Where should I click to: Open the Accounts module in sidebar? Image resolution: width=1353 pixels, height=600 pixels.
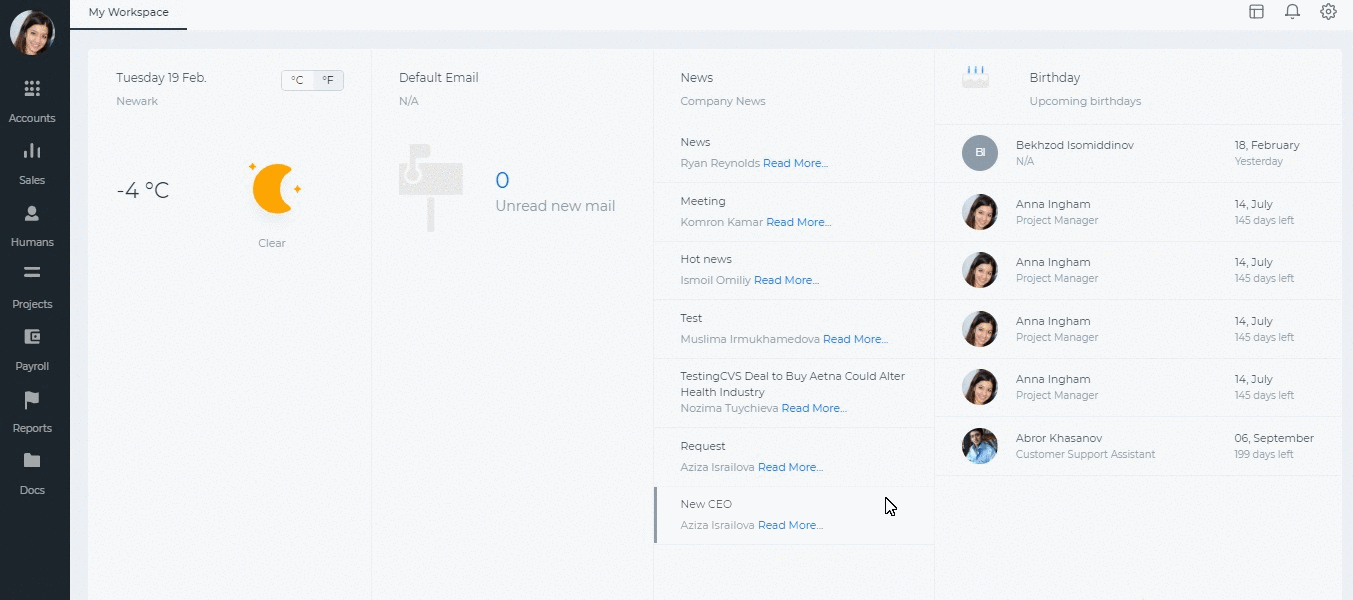coord(32,101)
